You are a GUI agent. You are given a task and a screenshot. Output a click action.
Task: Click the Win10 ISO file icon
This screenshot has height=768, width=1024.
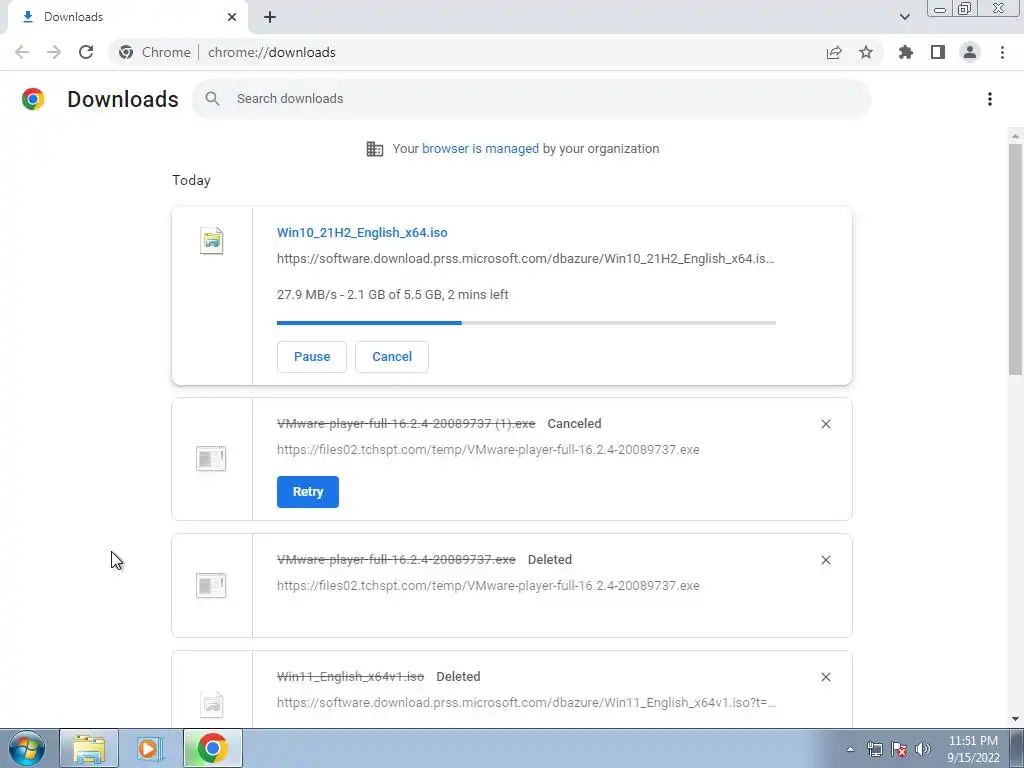coord(212,240)
